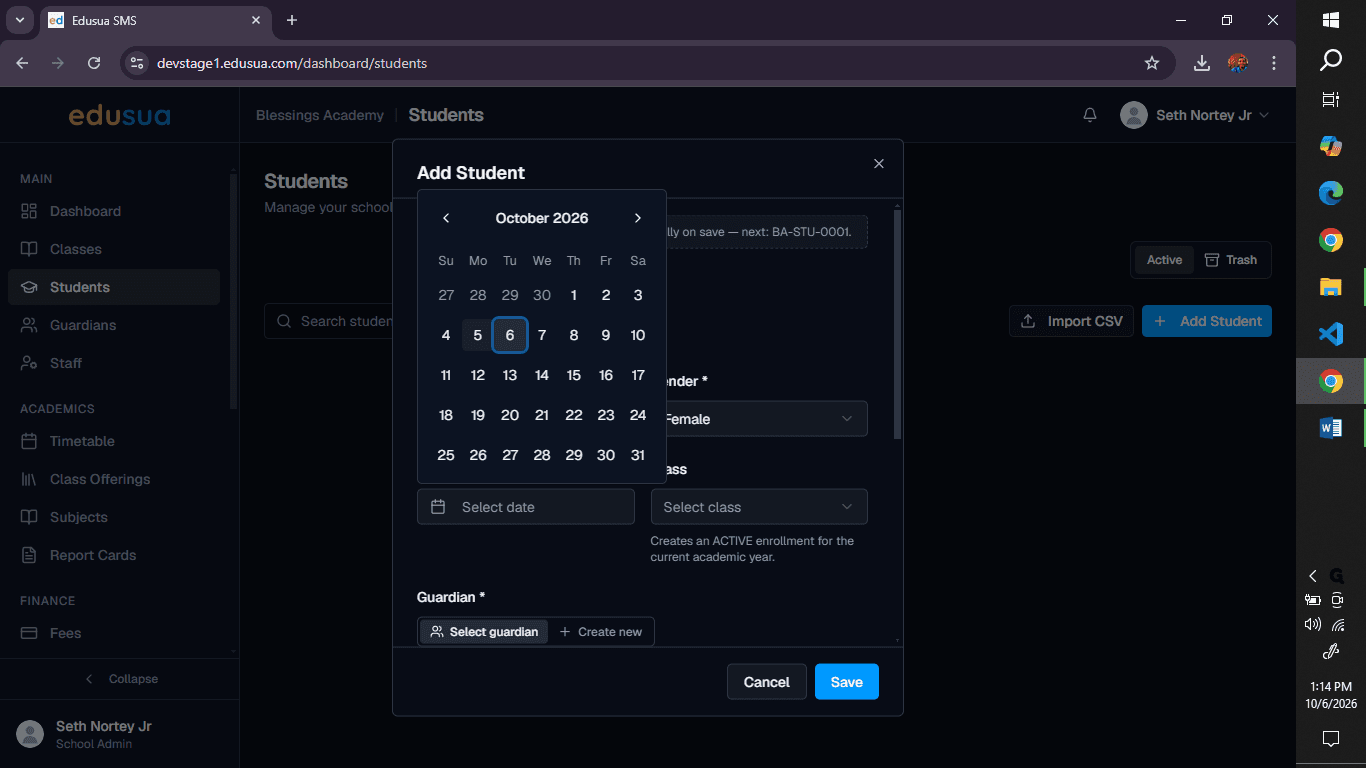Viewport: 1366px width, 768px height.
Task: Pick October 31 in calendar
Action: click(638, 455)
